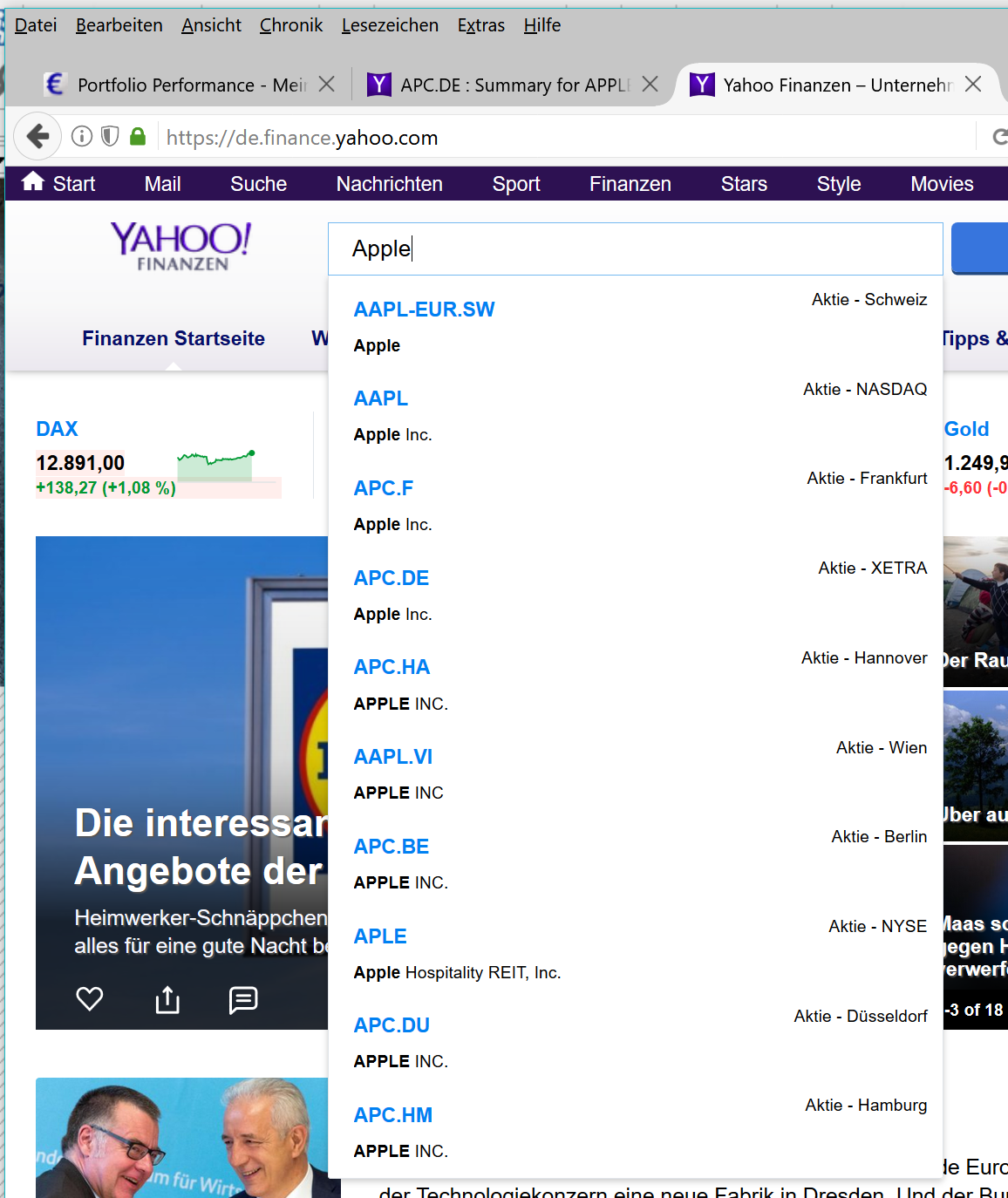Open the site information icon
The height and width of the screenshot is (1198, 1008).
click(x=82, y=136)
